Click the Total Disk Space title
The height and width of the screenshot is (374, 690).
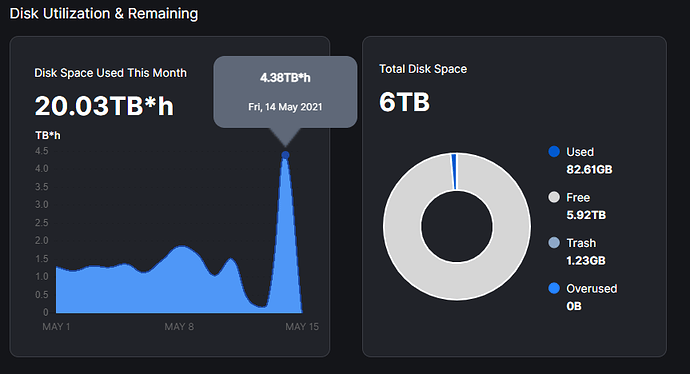[423, 69]
